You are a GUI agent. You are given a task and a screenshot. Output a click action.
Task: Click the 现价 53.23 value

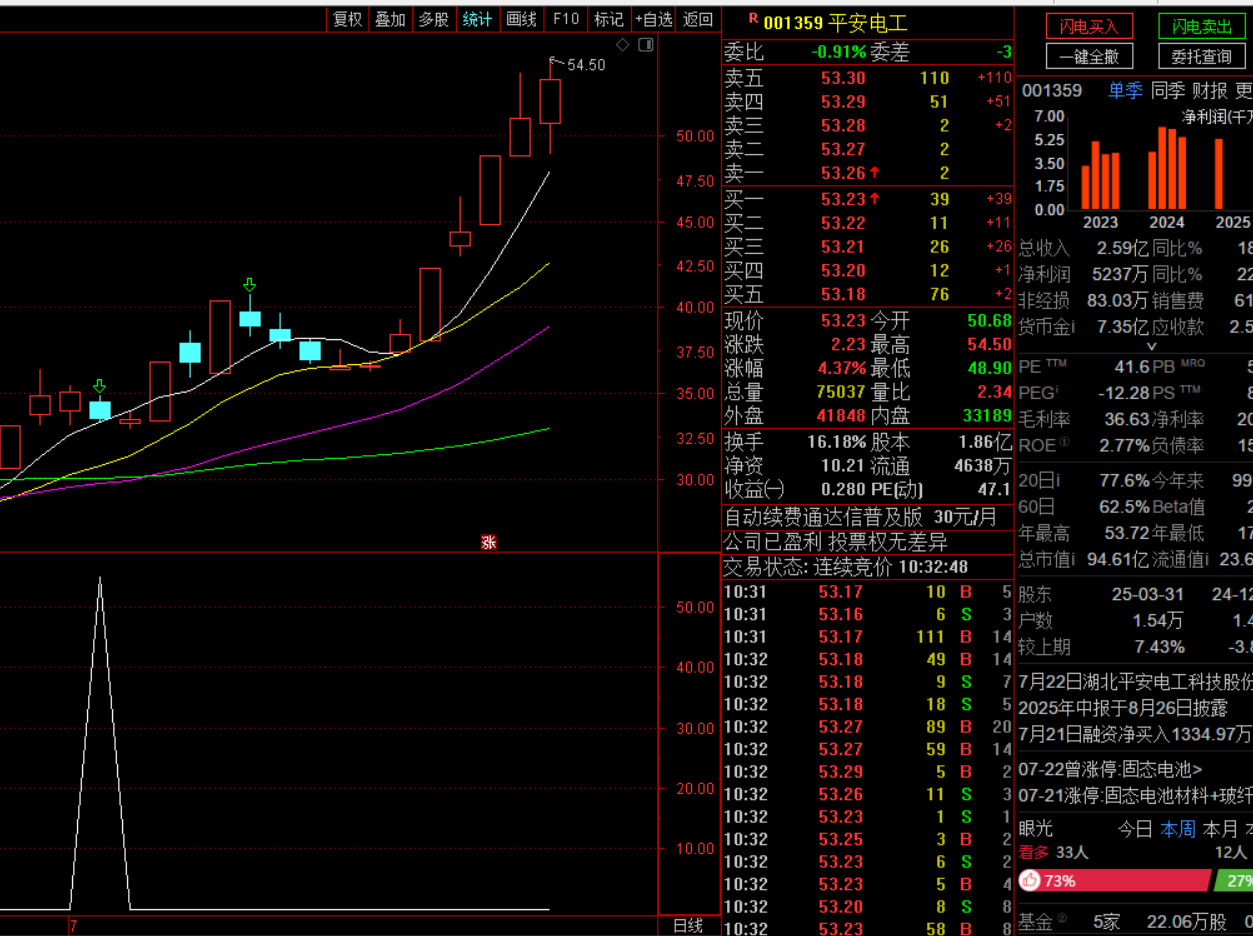[x=843, y=320]
